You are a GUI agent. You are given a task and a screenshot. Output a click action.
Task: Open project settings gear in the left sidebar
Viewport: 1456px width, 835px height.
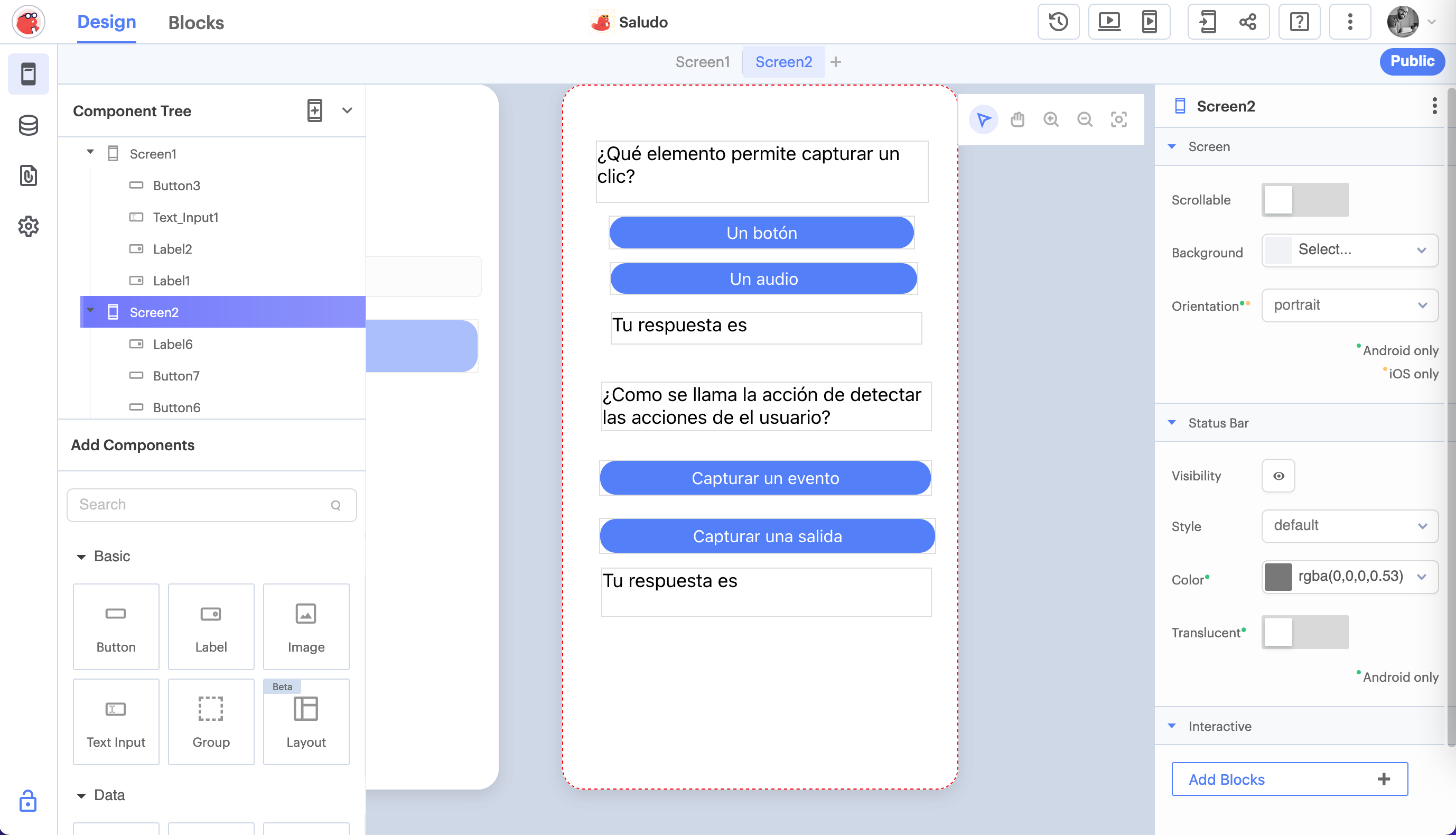(28, 226)
